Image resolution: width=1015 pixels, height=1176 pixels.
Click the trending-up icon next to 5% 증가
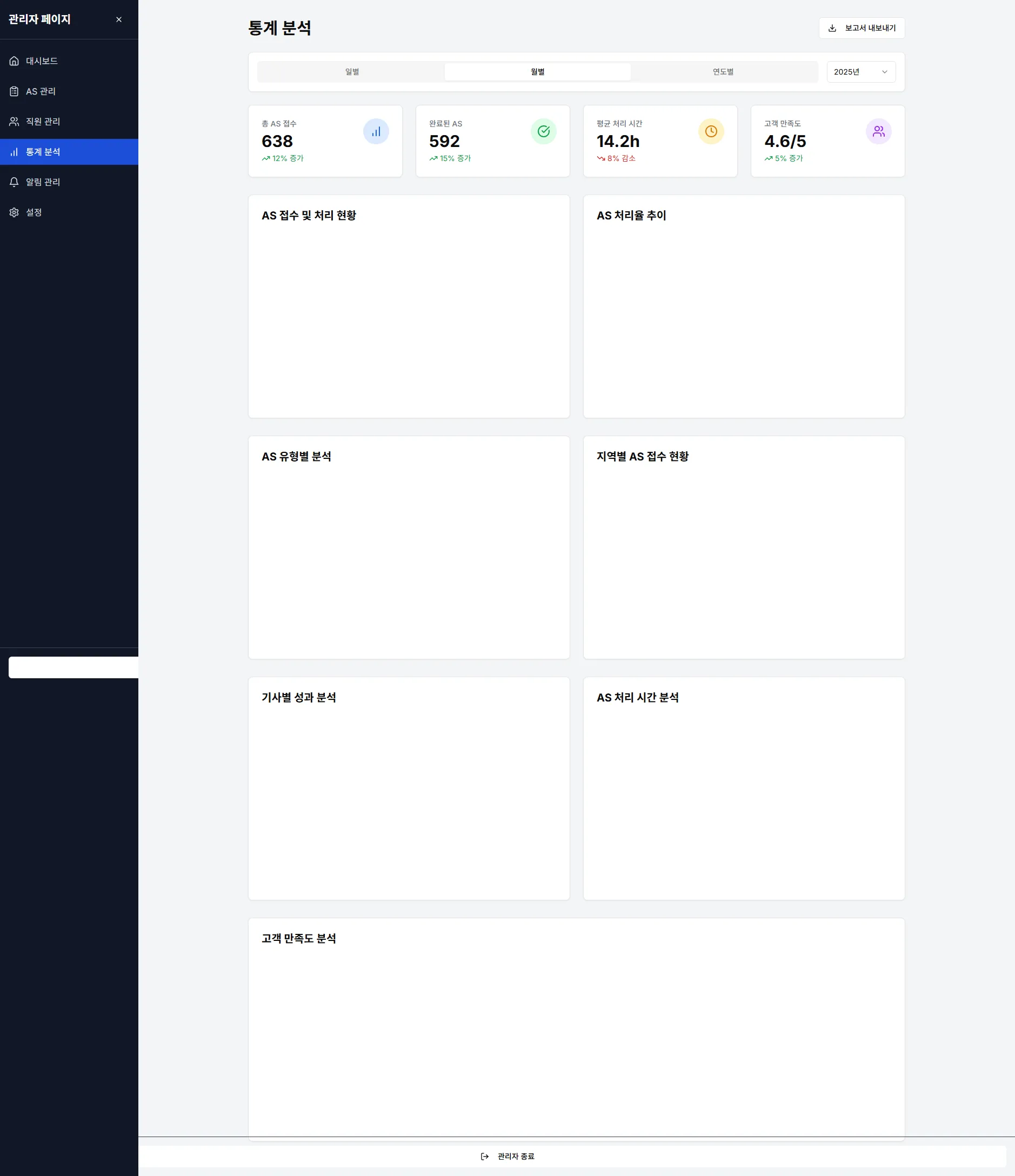click(x=768, y=158)
